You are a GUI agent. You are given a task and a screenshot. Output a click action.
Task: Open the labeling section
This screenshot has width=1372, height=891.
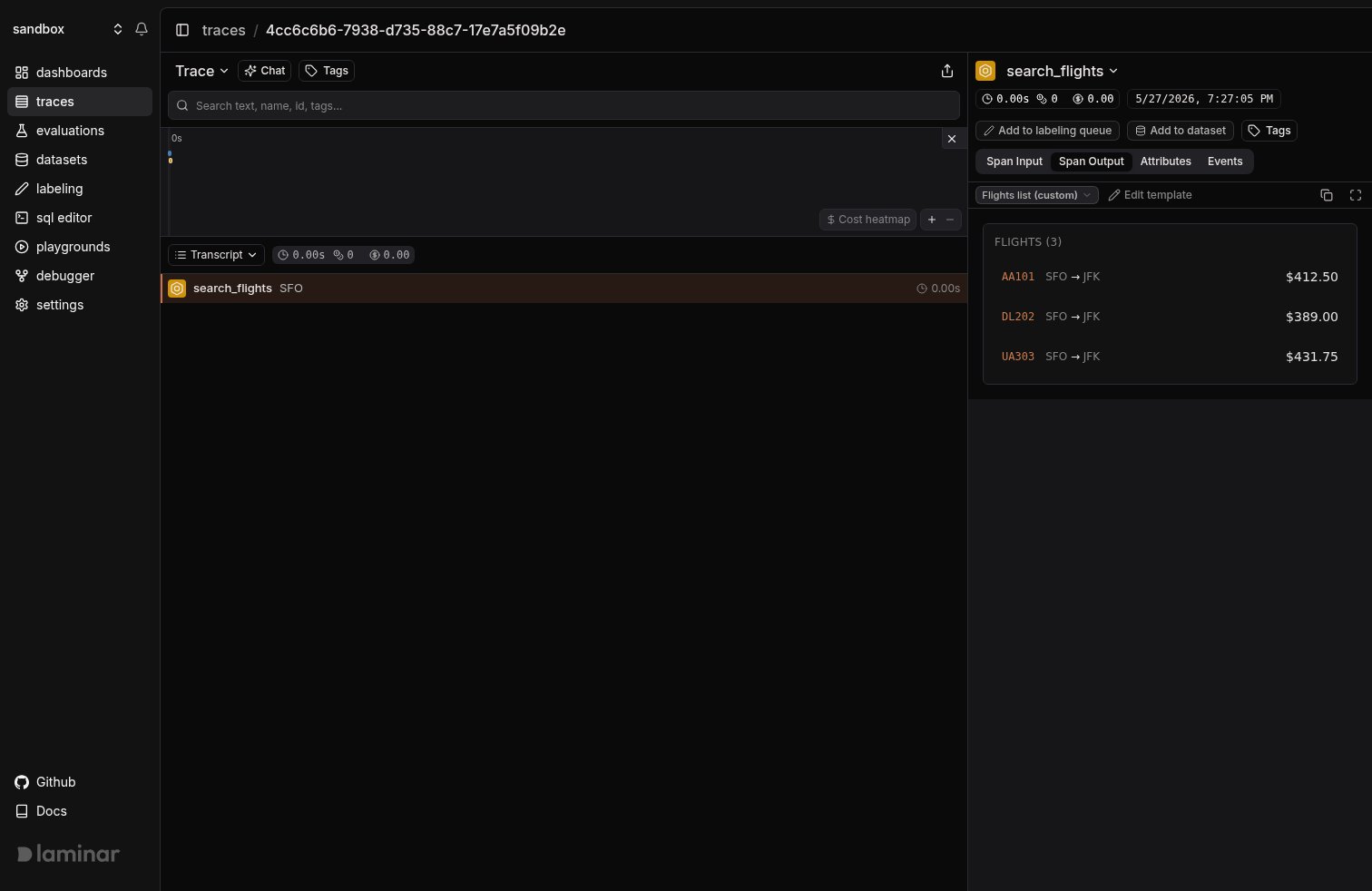click(80, 189)
